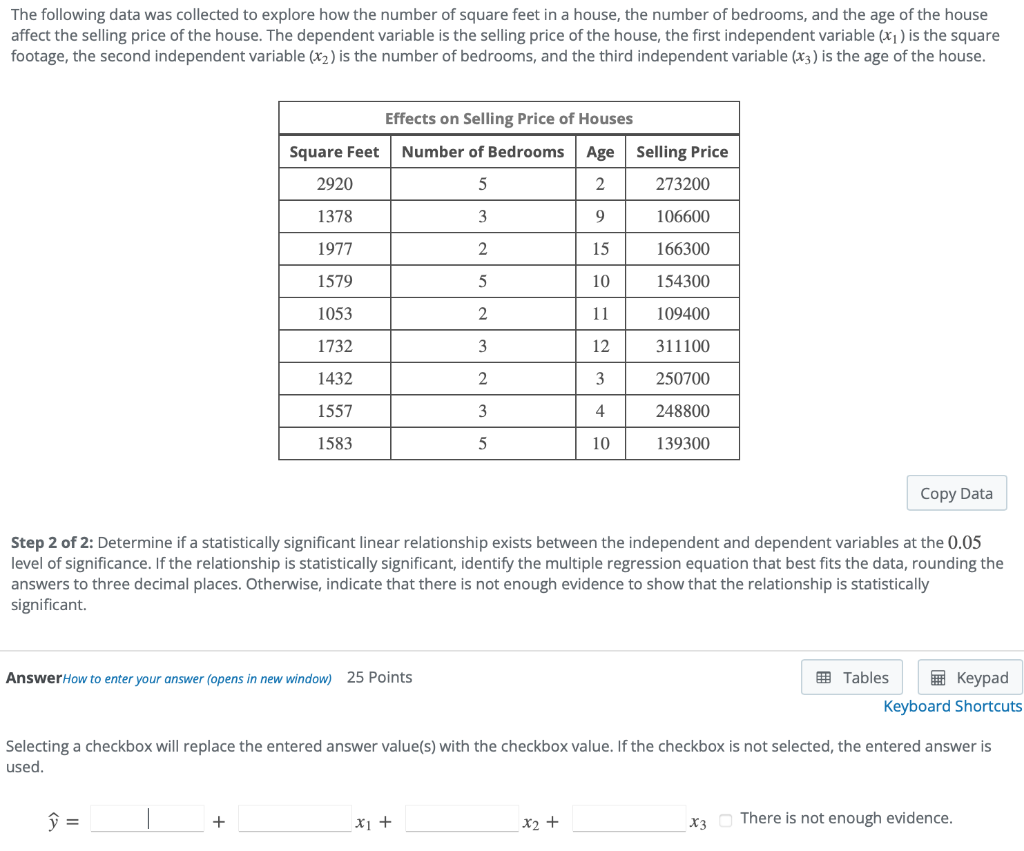The height and width of the screenshot is (851, 1024).
Task: Click the Copy Data button
Action: (x=956, y=492)
